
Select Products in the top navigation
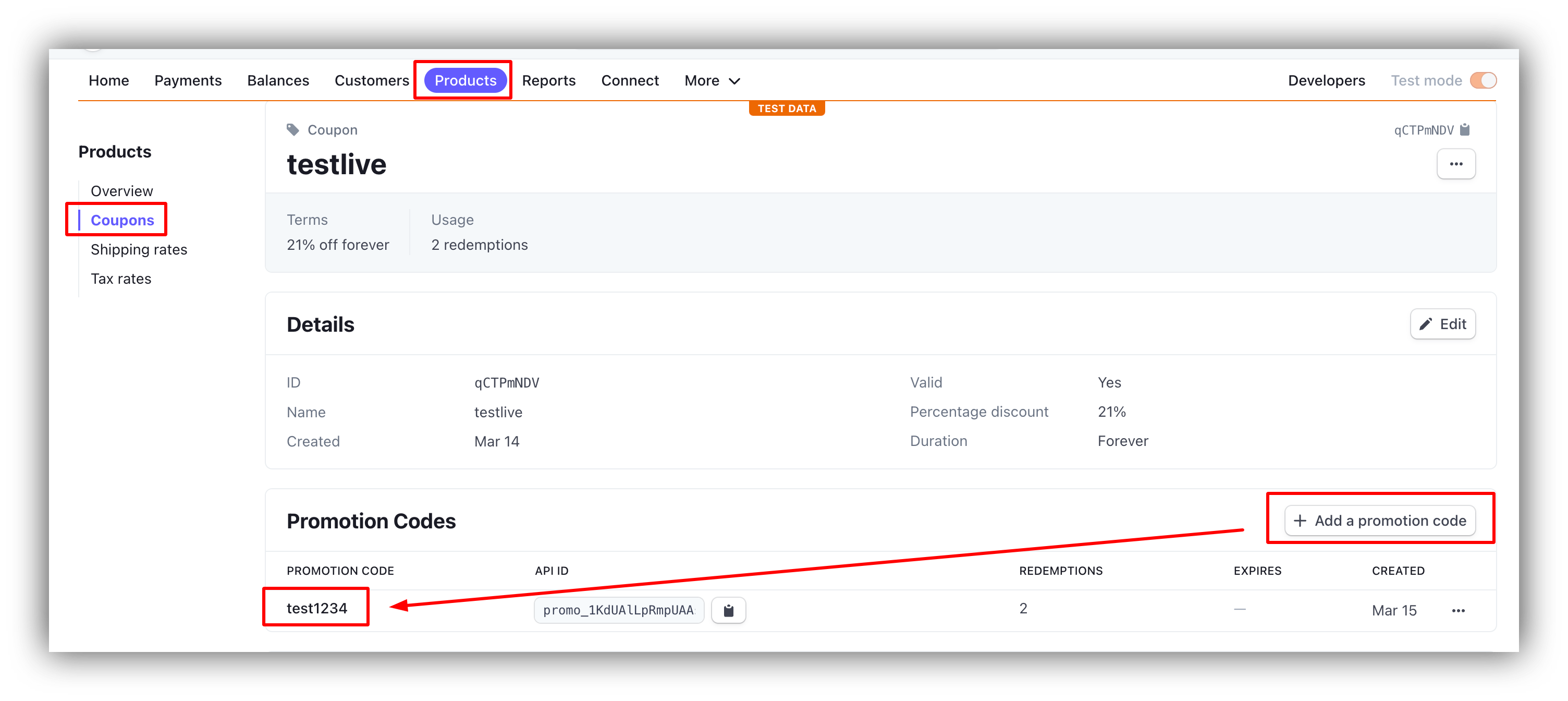click(x=465, y=80)
